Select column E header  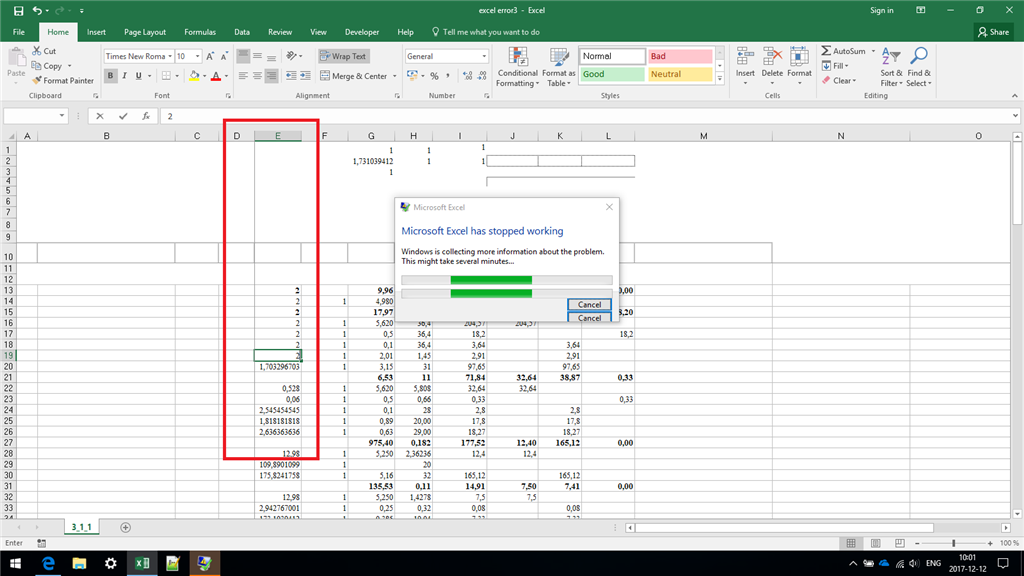278,136
